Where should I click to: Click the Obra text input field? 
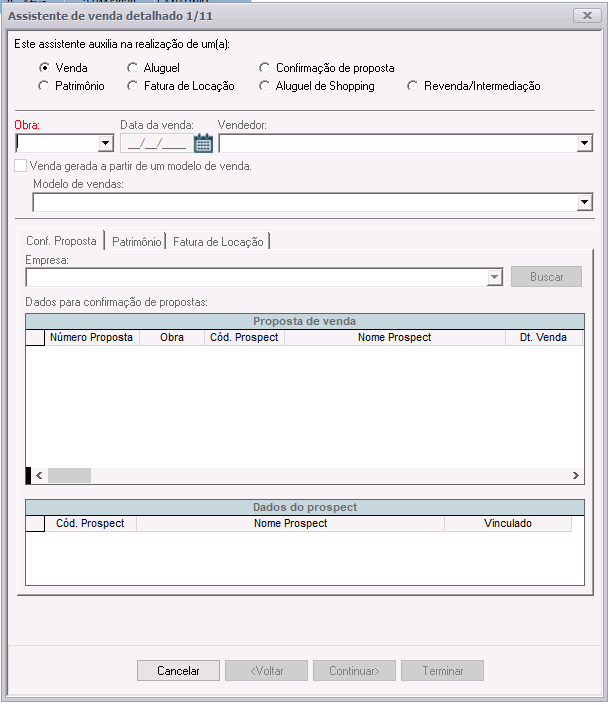58,143
